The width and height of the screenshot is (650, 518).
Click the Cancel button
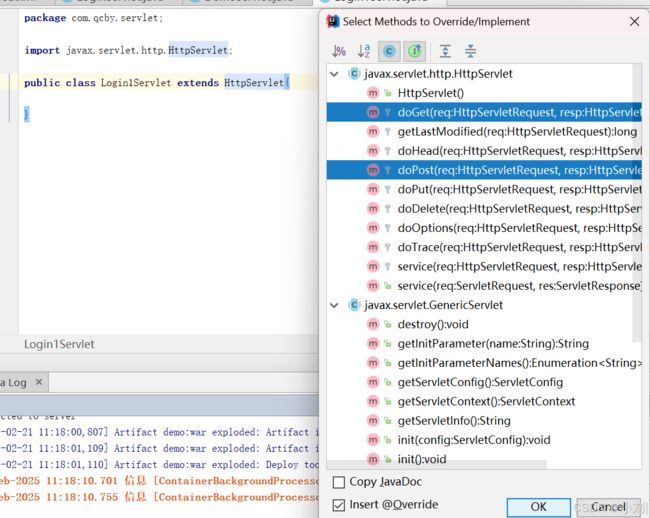pyautogui.click(x=608, y=507)
